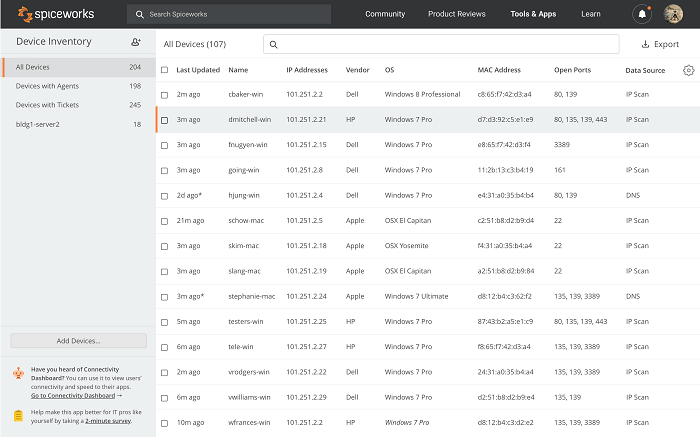Open the Learn menu

click(591, 14)
